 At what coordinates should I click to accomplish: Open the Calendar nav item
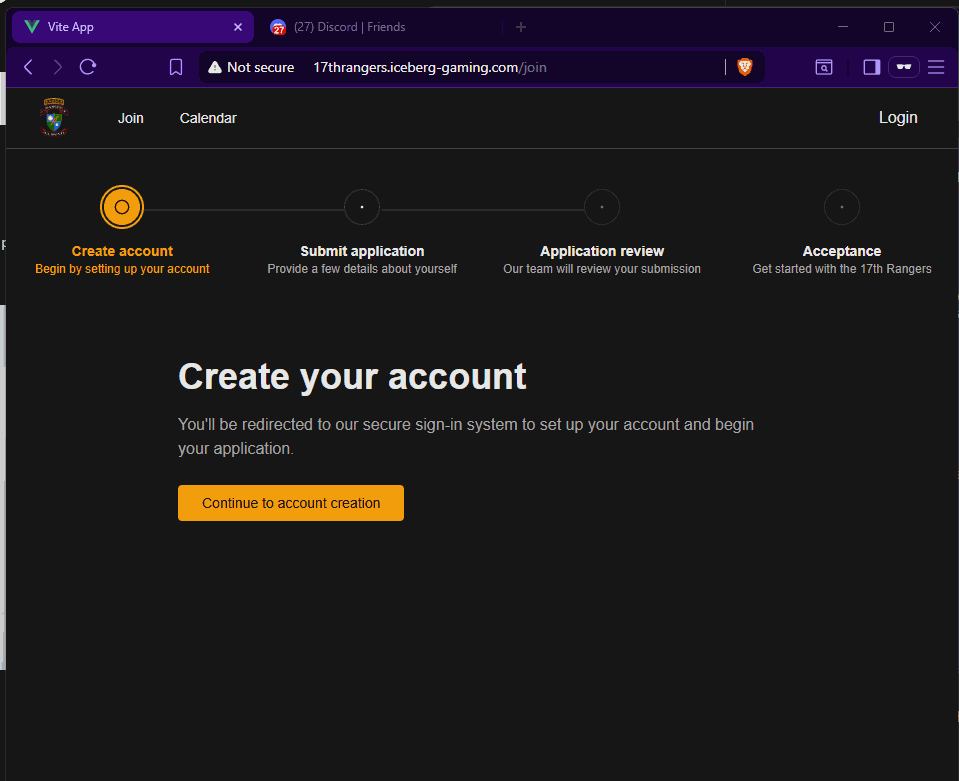coord(208,118)
